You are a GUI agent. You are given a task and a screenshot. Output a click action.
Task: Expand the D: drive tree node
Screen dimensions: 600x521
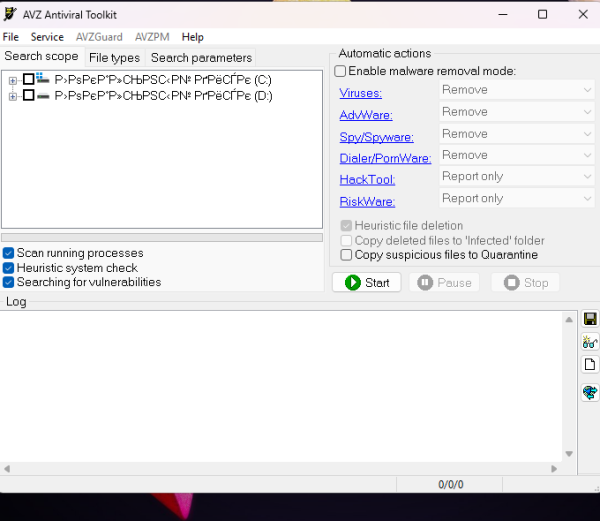13,96
